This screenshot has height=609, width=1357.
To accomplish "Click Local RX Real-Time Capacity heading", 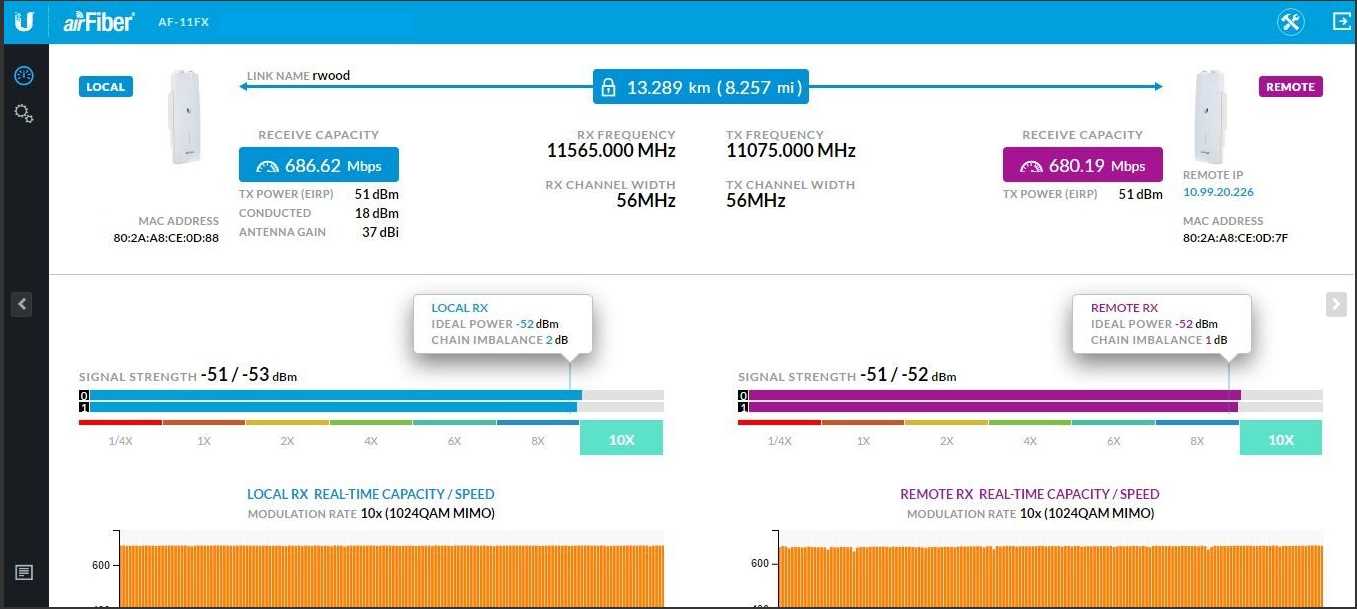I will pos(371,494).
